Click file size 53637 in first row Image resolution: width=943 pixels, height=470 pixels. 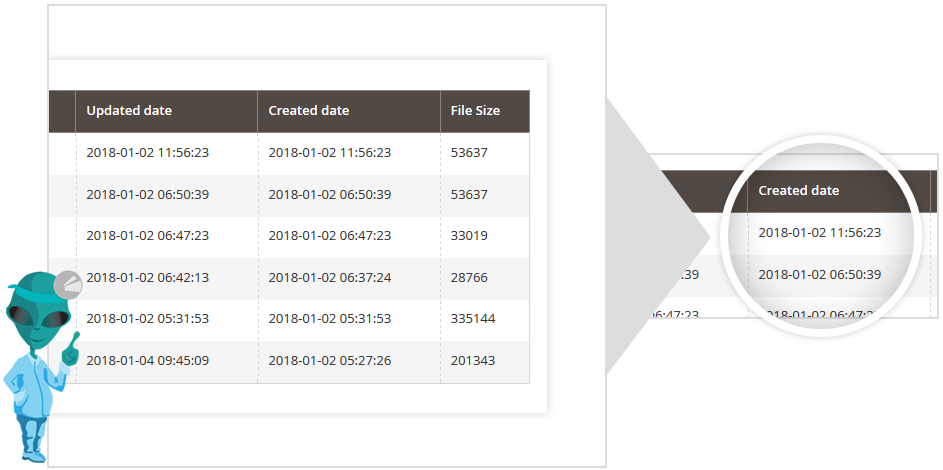pos(469,153)
